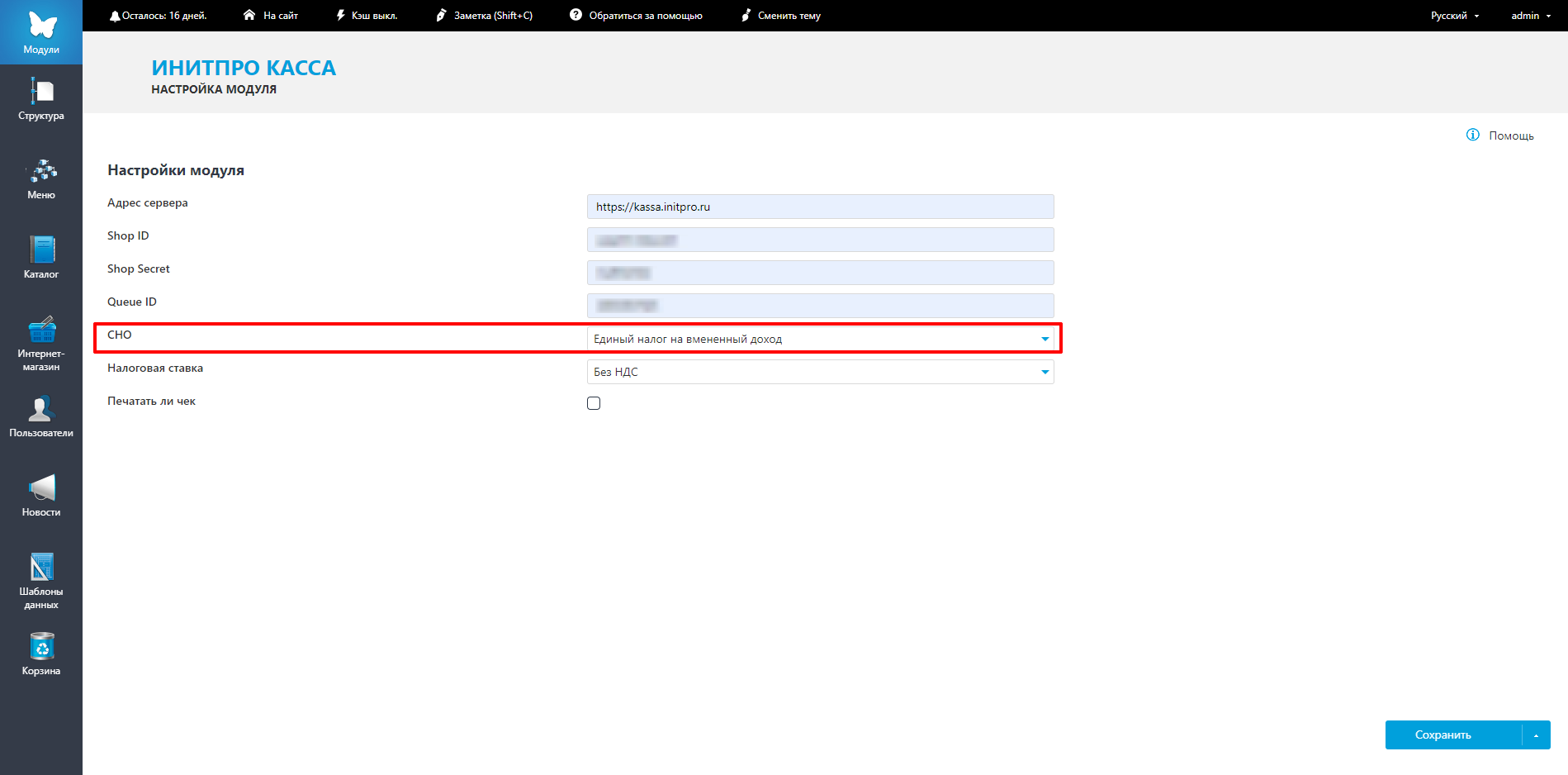
Task: Focus the Shop ID field
Action: click(x=820, y=240)
